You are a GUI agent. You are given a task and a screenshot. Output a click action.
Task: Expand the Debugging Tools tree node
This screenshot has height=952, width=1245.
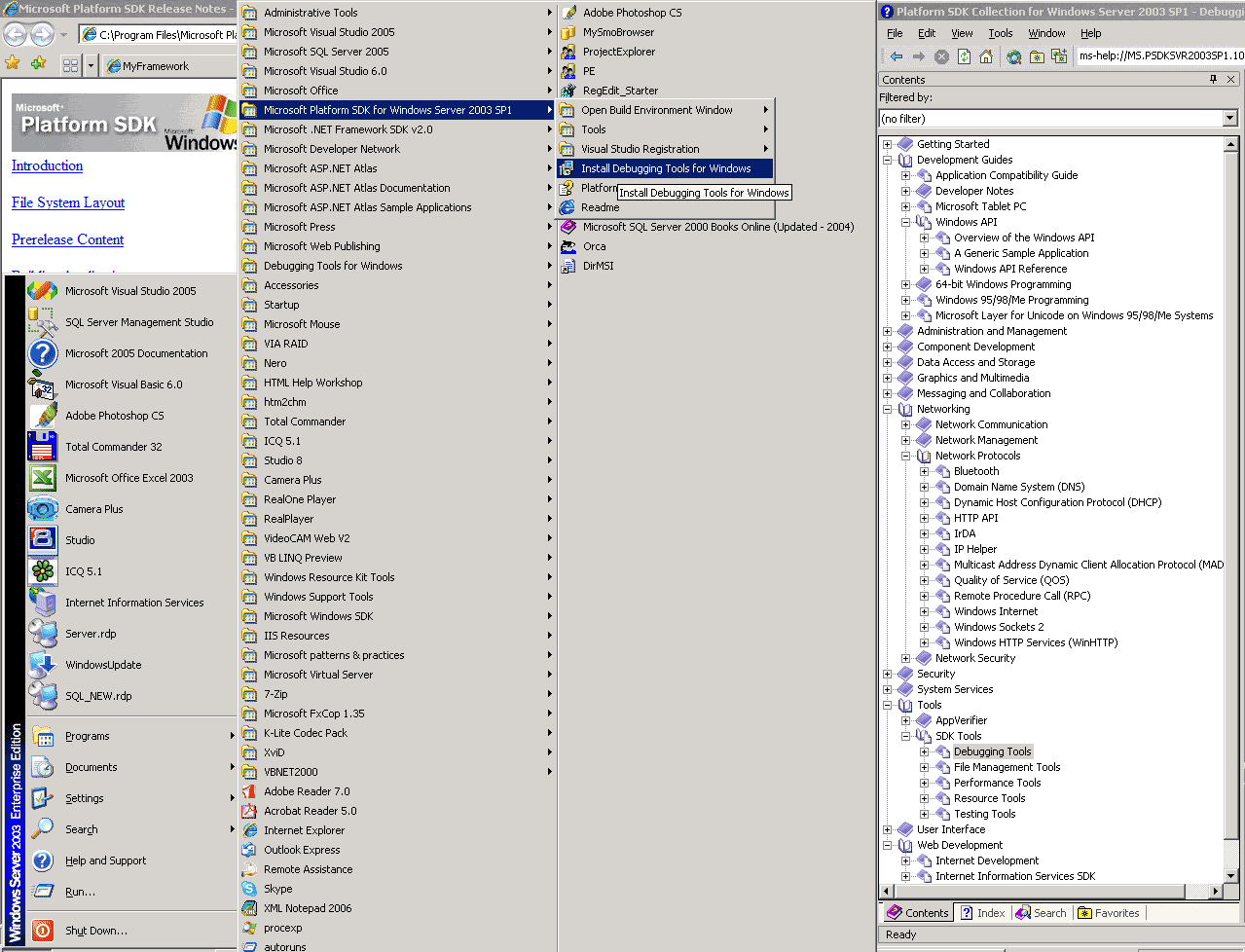(925, 751)
